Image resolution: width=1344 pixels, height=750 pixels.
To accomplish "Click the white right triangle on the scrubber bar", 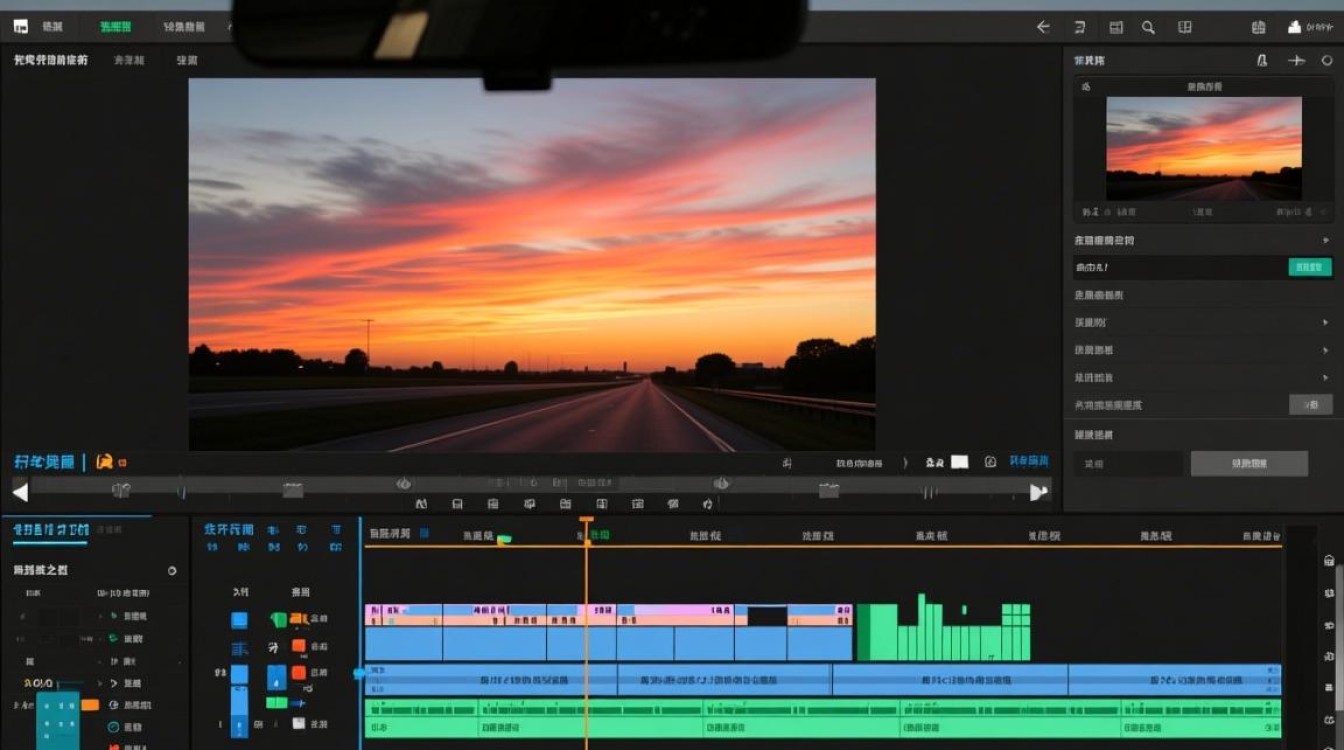I will 1039,491.
